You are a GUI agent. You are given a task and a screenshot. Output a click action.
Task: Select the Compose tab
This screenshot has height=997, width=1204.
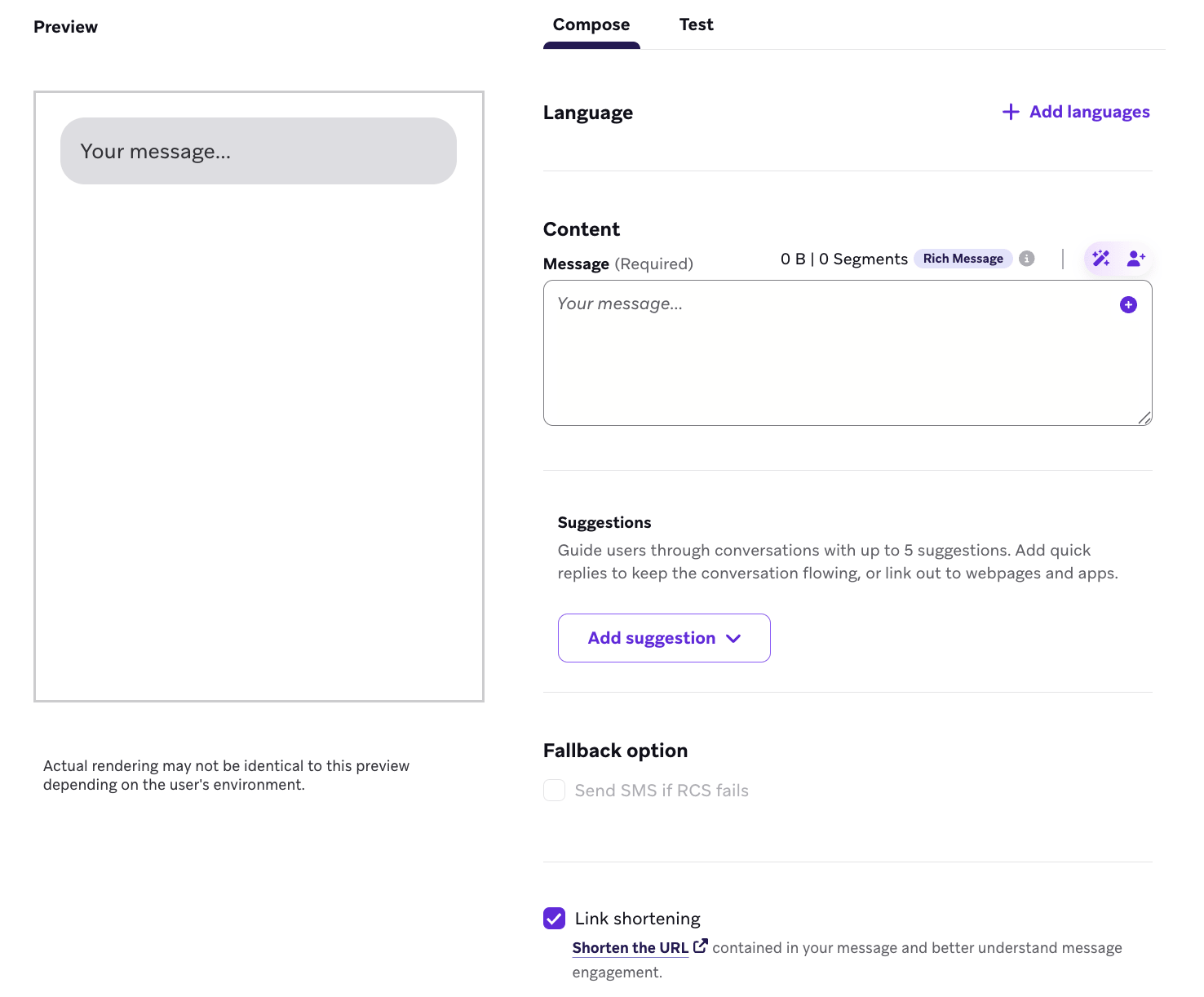591,24
